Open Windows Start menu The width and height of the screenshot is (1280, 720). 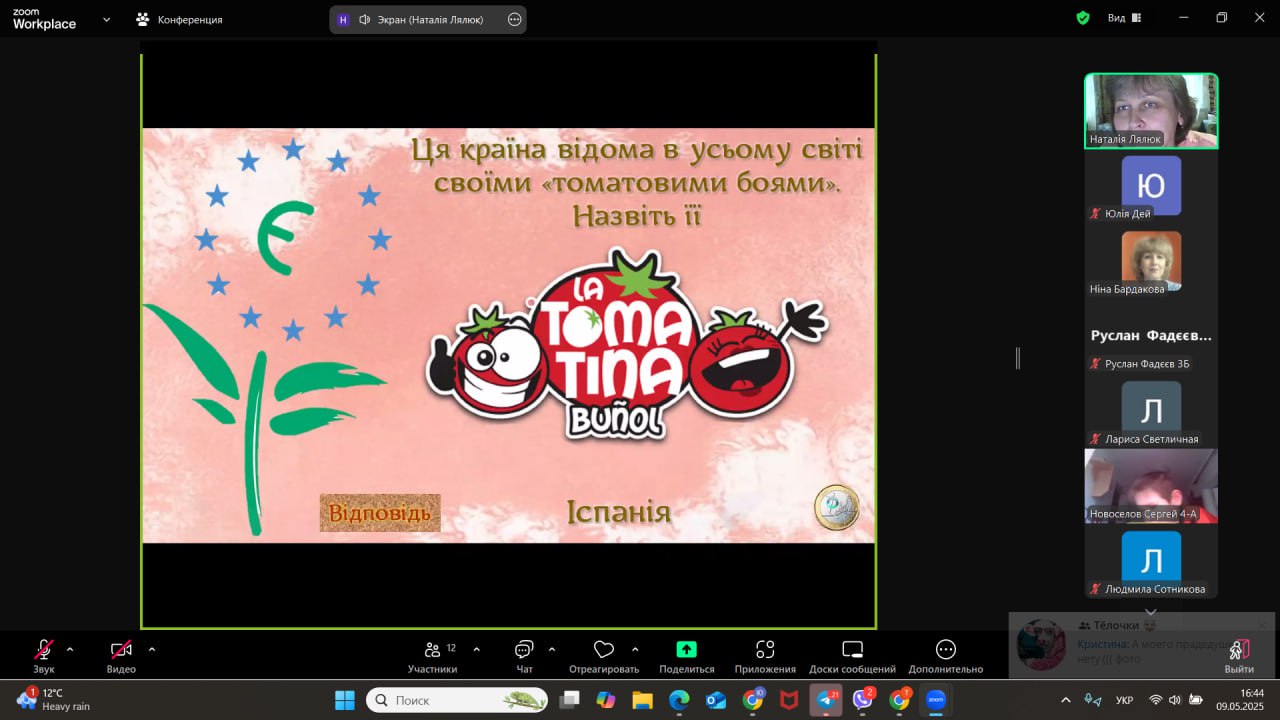[x=344, y=700]
